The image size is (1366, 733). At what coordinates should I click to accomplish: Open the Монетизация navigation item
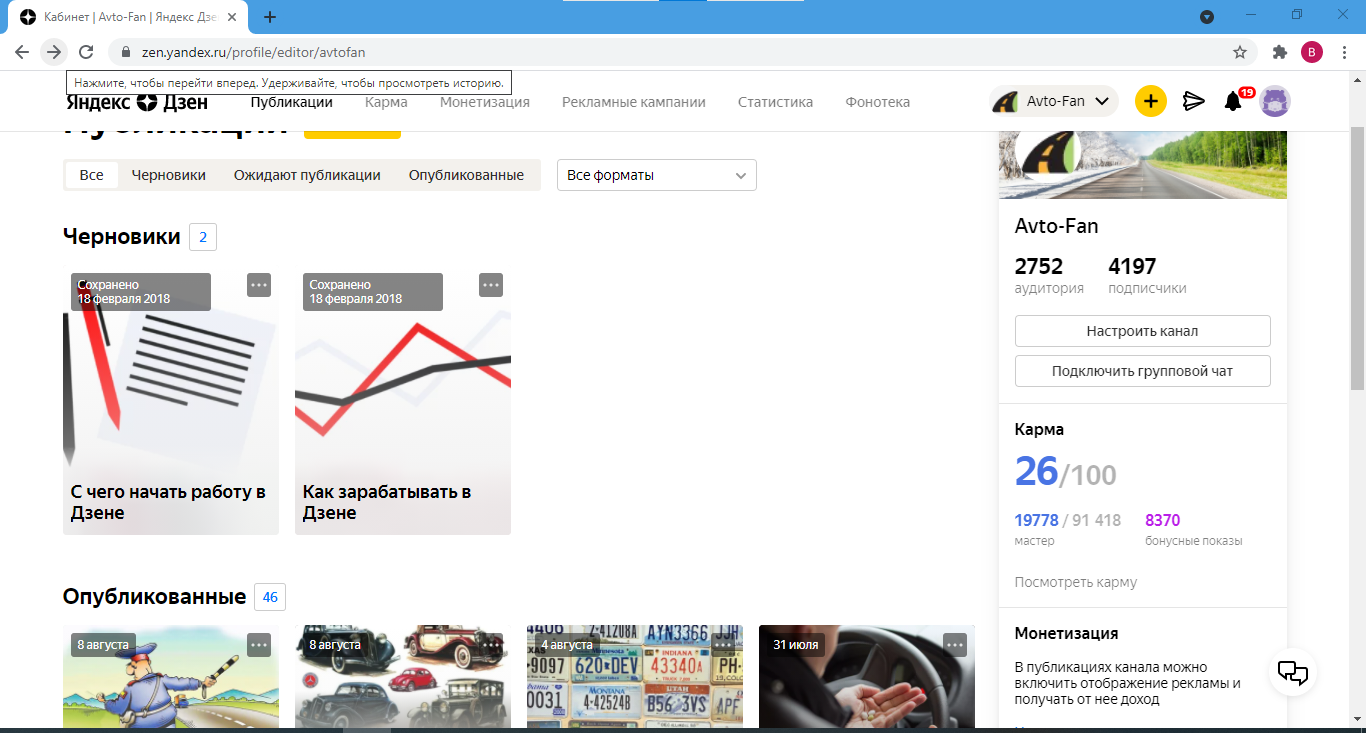point(485,102)
